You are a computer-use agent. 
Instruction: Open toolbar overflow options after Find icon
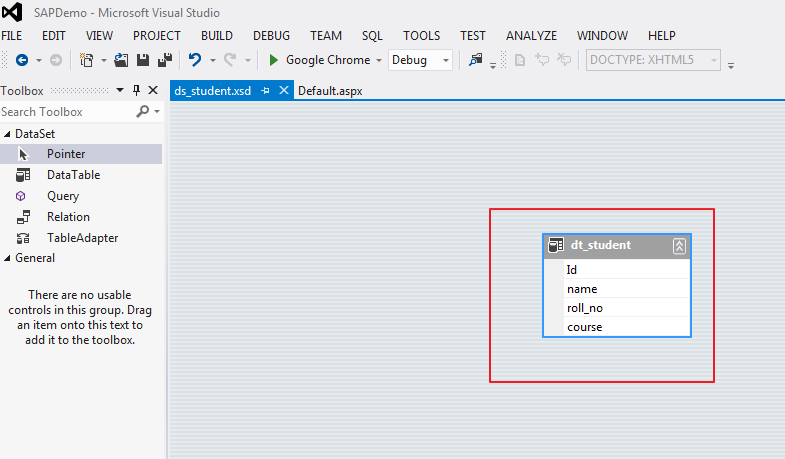tap(493, 66)
